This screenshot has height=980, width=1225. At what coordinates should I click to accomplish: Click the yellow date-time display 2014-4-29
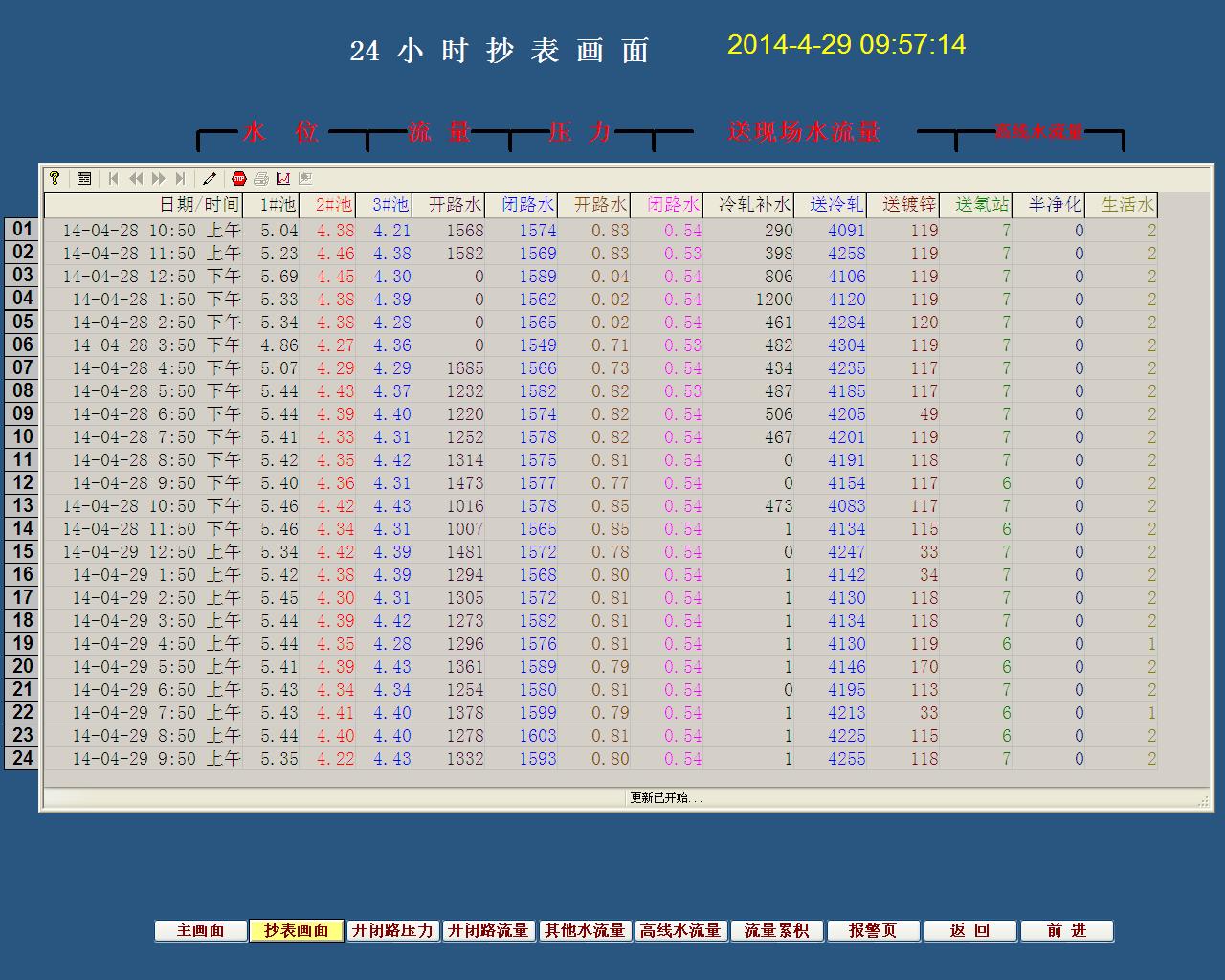point(847,45)
